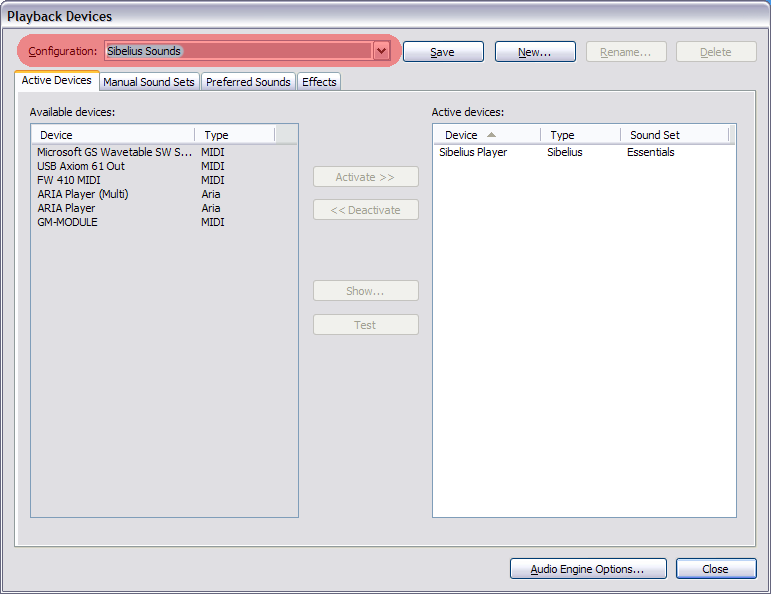
Task: Click the Show... button
Action: (x=366, y=291)
